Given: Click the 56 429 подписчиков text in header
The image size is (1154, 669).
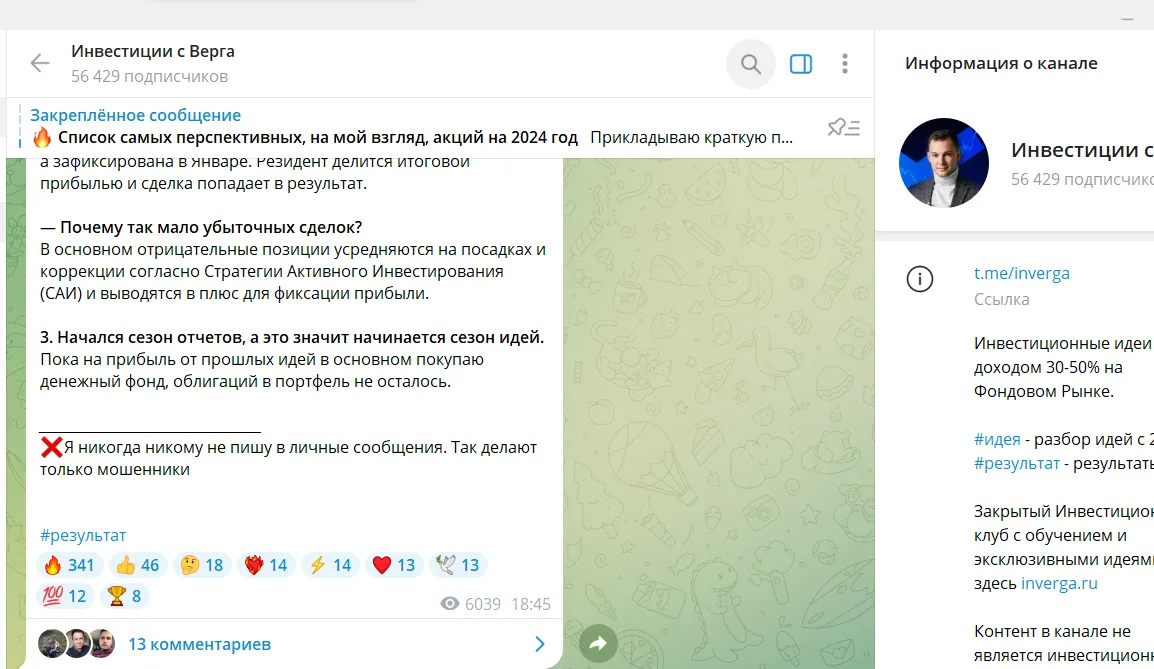Looking at the screenshot, I should click(x=149, y=77).
